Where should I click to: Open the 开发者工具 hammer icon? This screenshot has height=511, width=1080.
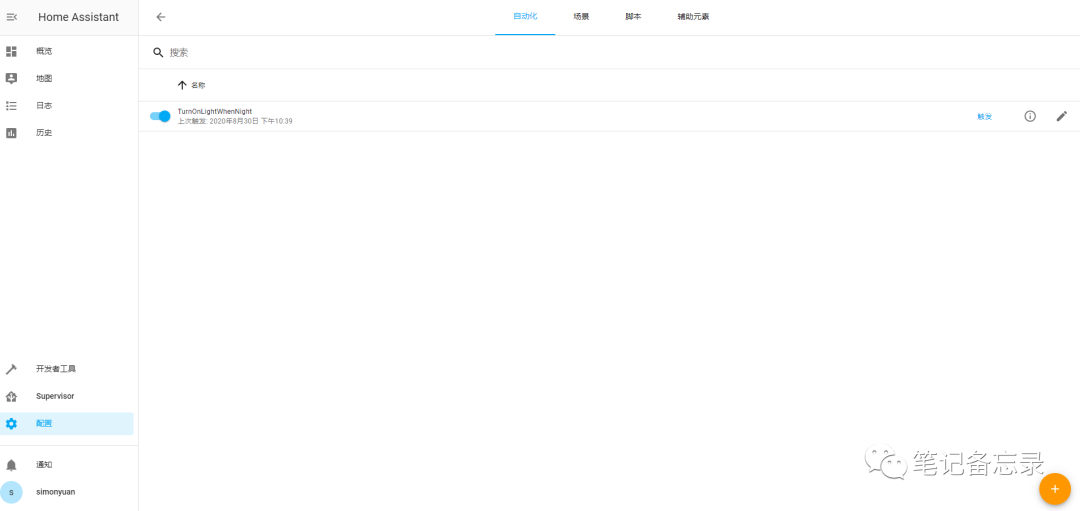click(11, 369)
